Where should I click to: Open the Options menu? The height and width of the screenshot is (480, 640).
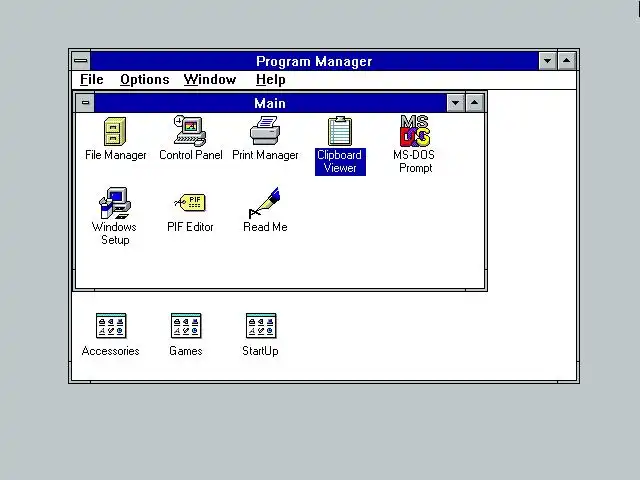click(144, 80)
